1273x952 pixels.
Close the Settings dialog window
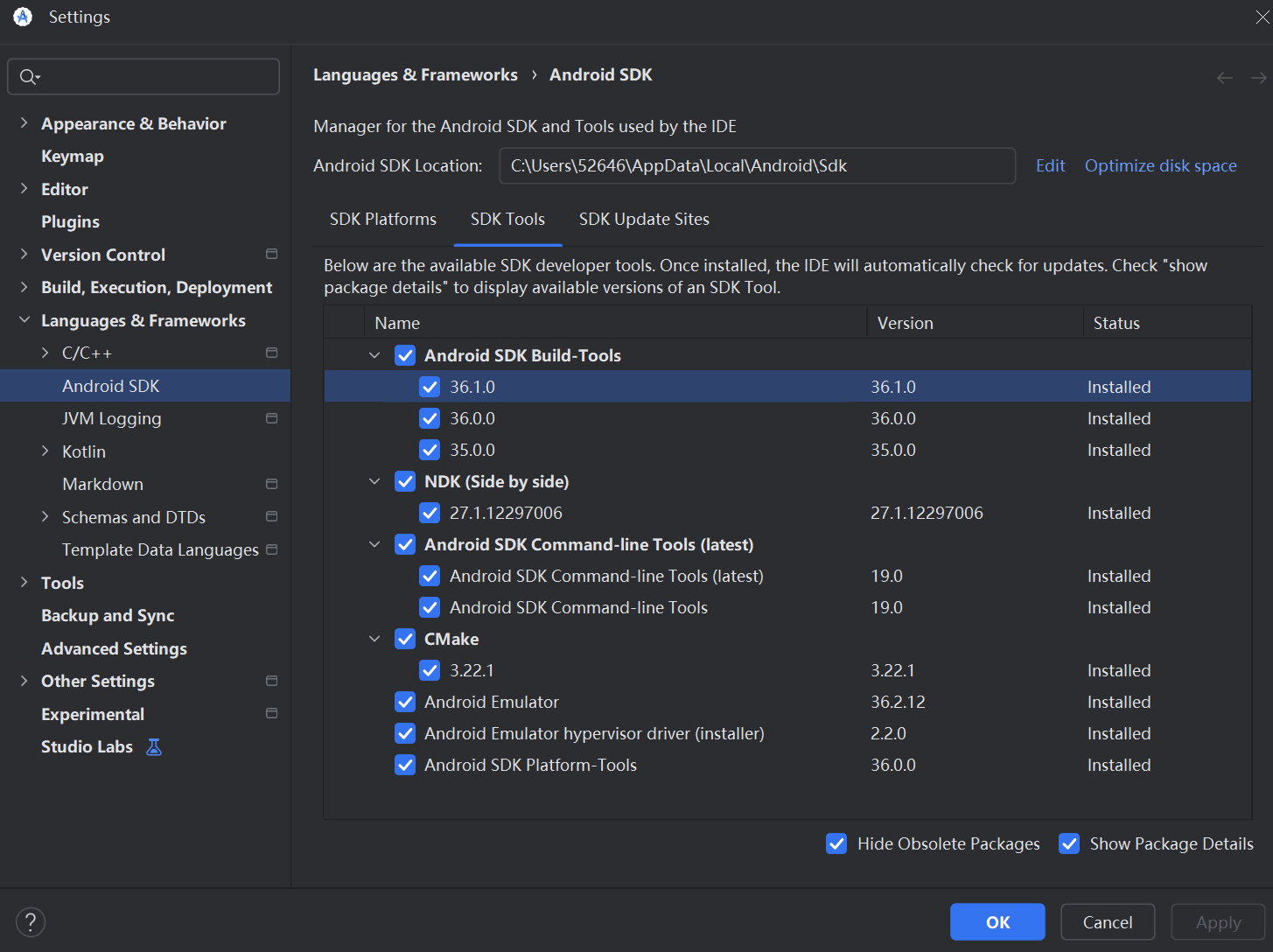point(1263,17)
